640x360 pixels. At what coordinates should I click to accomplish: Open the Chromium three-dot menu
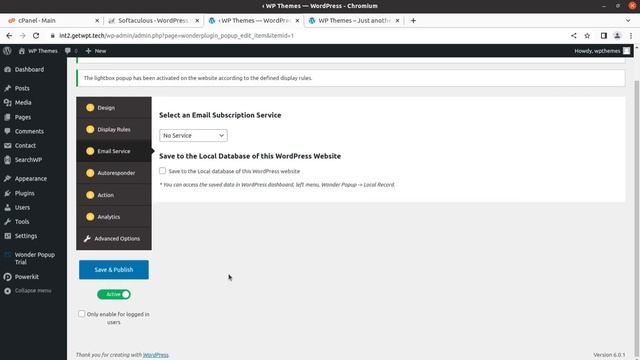[x=631, y=36]
